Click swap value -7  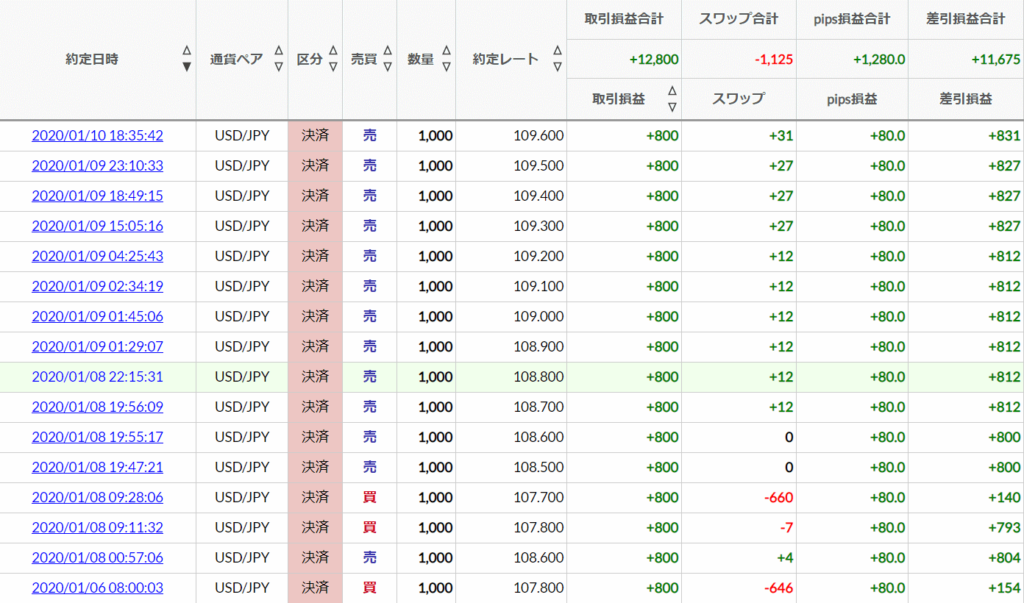[786, 528]
